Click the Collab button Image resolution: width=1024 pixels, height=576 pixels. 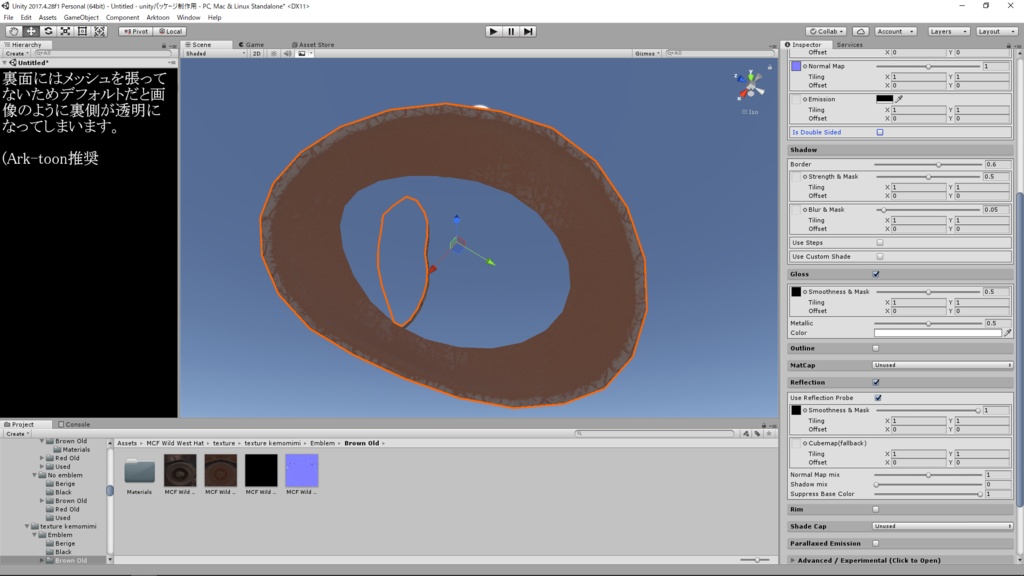coord(826,31)
